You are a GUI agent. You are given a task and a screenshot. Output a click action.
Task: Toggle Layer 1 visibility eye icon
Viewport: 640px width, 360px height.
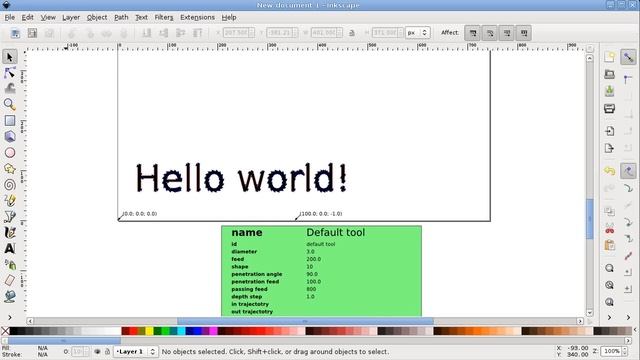pos(97,351)
